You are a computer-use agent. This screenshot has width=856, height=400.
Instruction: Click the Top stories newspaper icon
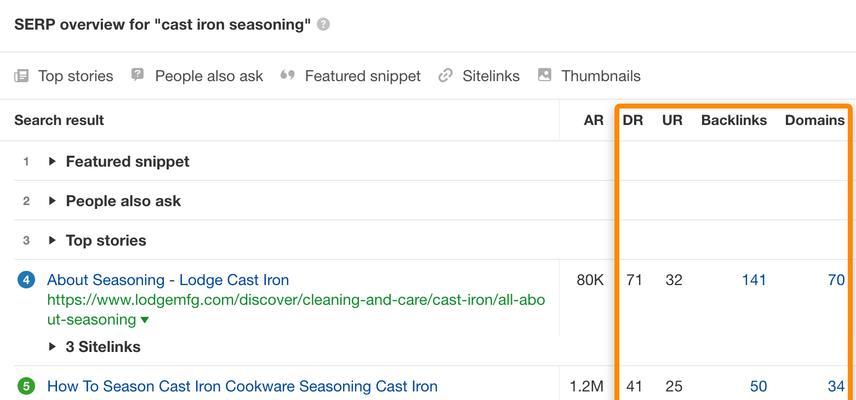21,75
